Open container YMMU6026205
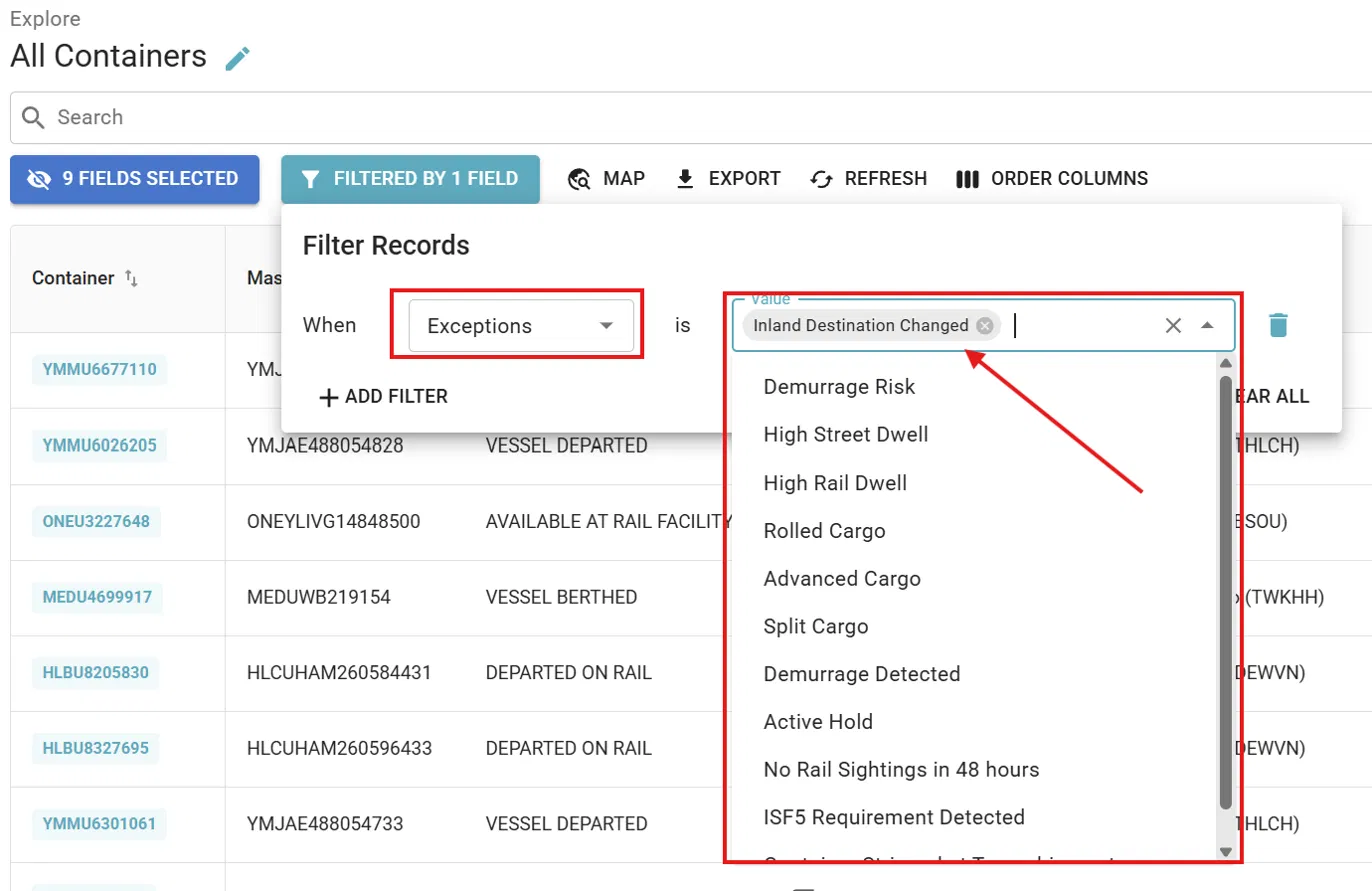 point(99,445)
